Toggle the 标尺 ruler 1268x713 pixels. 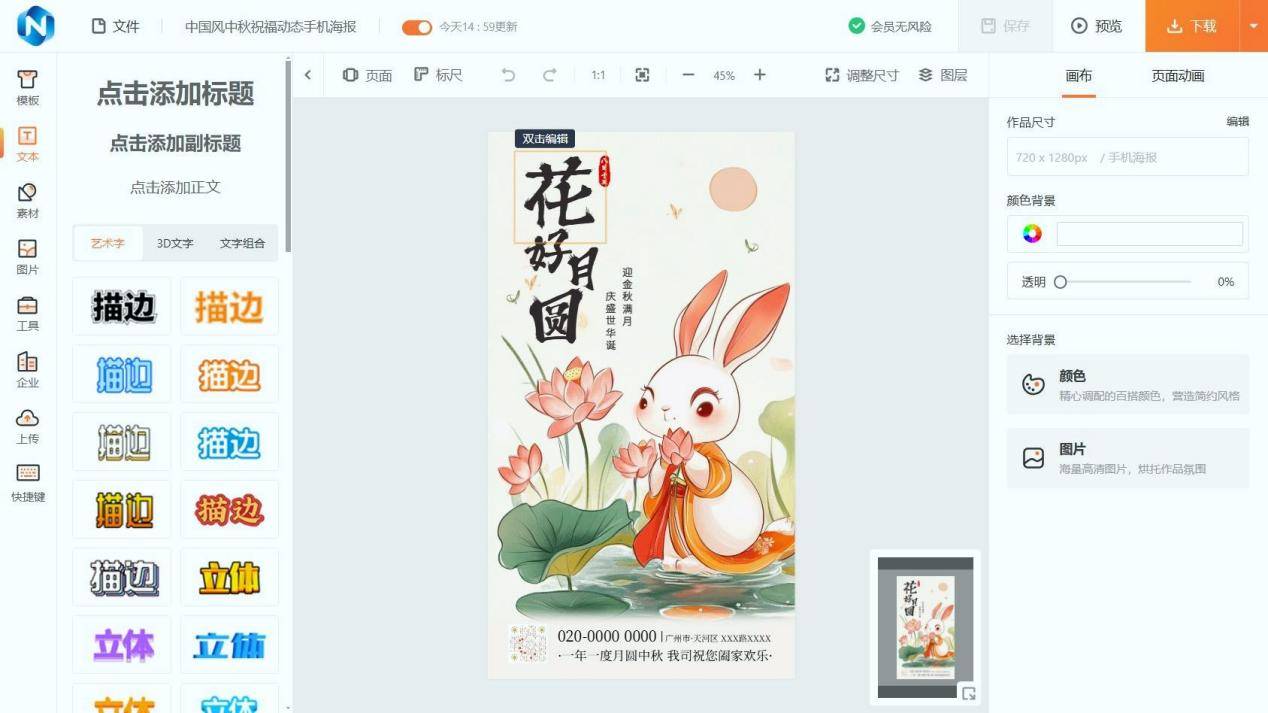(438, 75)
